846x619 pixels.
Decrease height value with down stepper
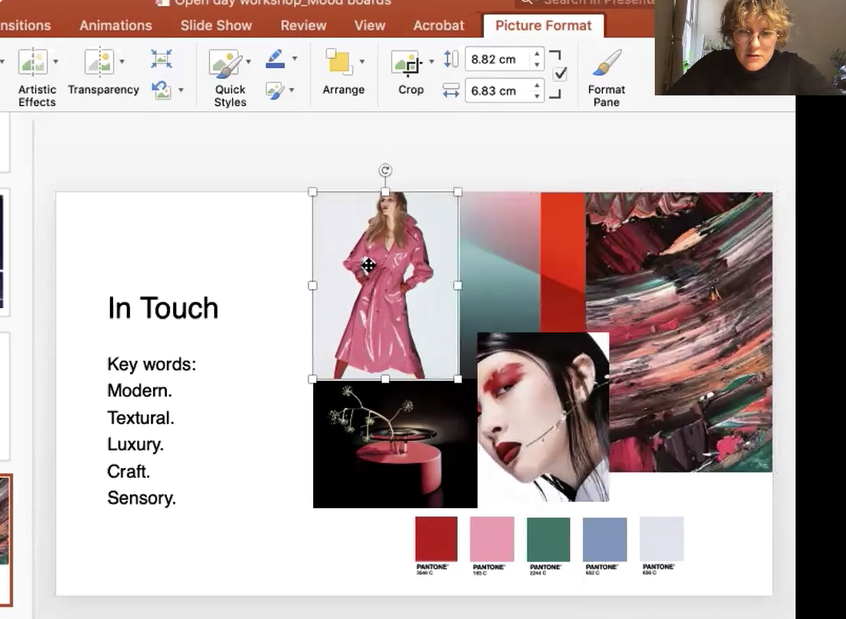[537, 64]
